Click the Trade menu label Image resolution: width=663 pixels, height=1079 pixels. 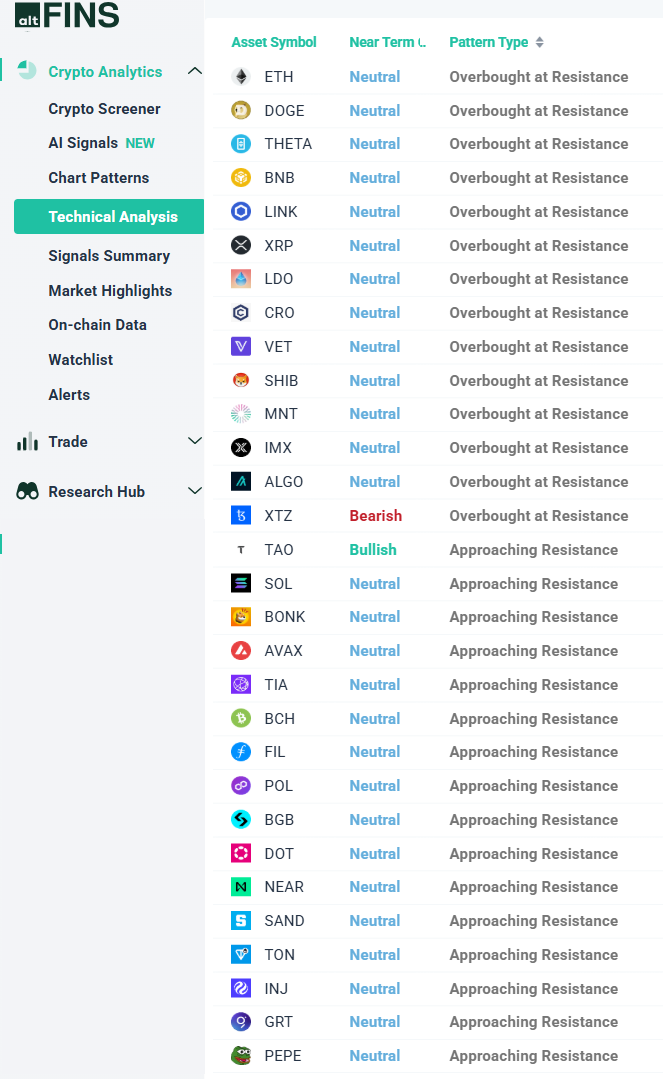click(67, 442)
